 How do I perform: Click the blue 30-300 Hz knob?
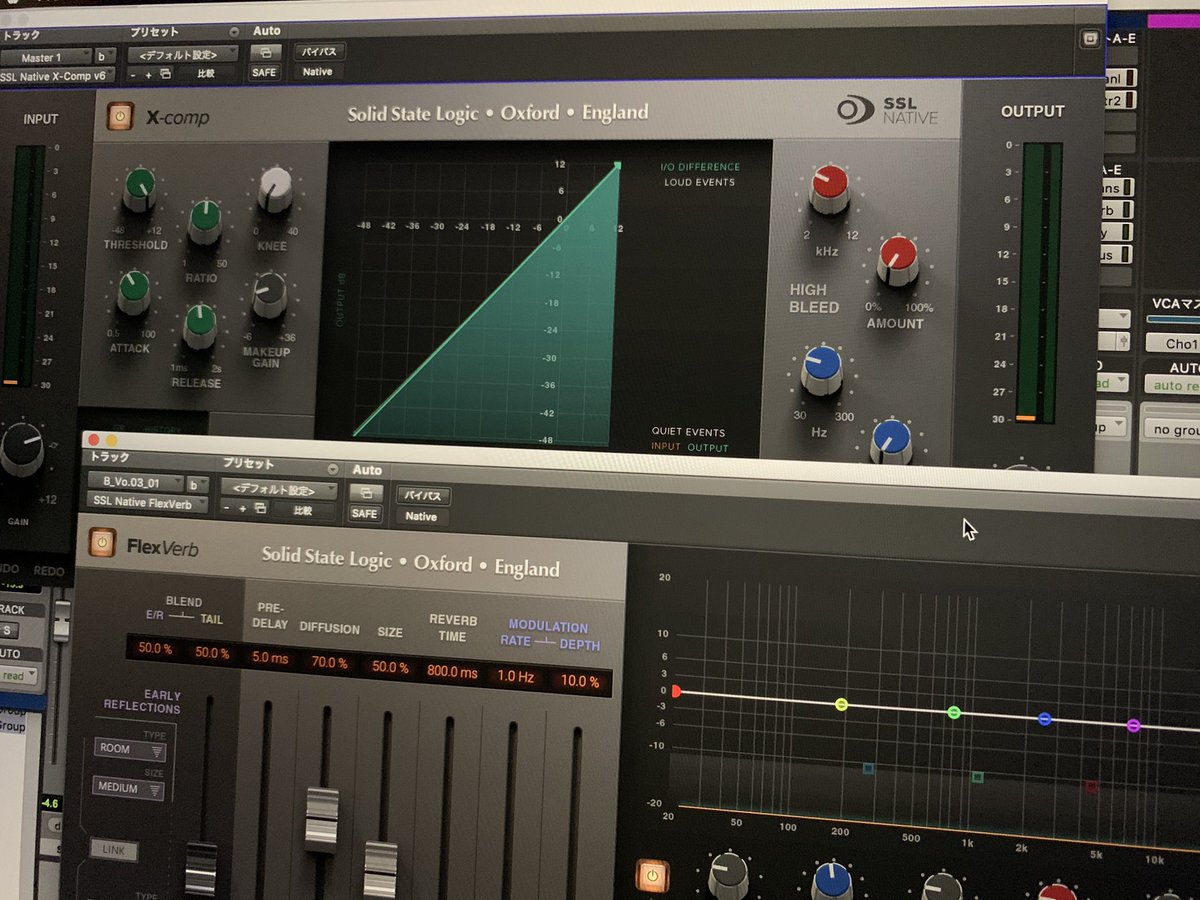pyautogui.click(x=822, y=370)
